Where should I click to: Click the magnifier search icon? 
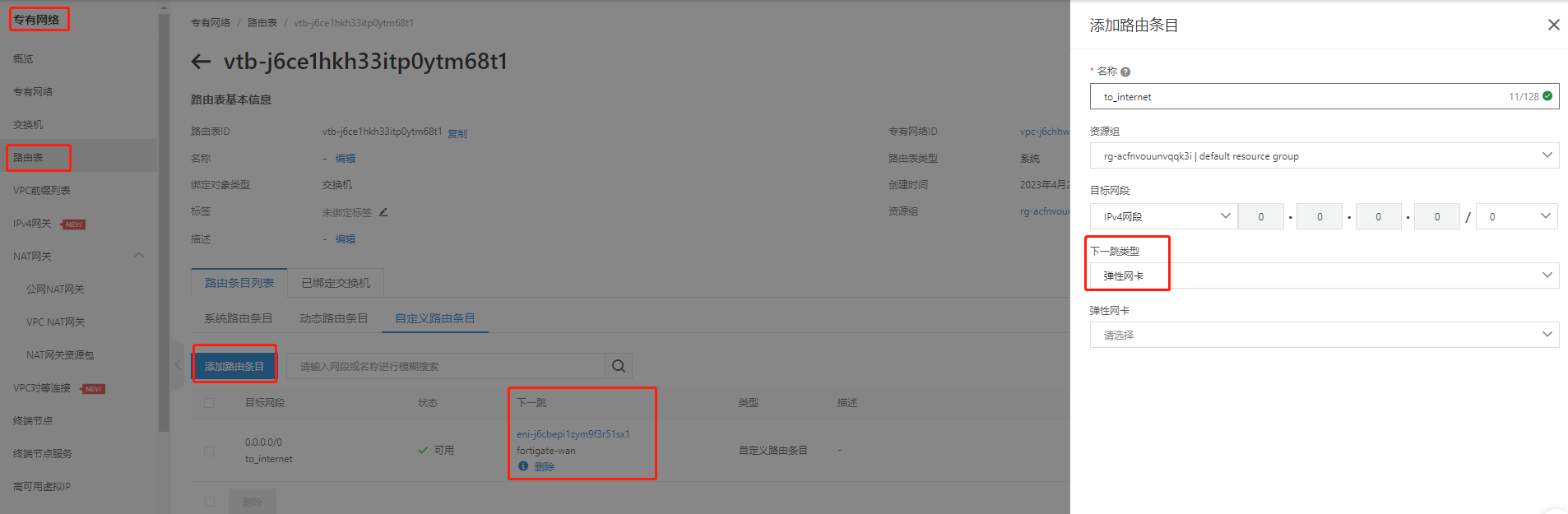point(619,367)
